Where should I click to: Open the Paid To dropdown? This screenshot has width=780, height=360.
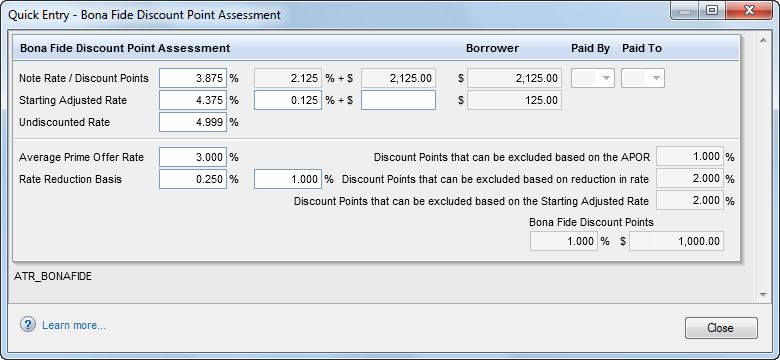coord(643,78)
